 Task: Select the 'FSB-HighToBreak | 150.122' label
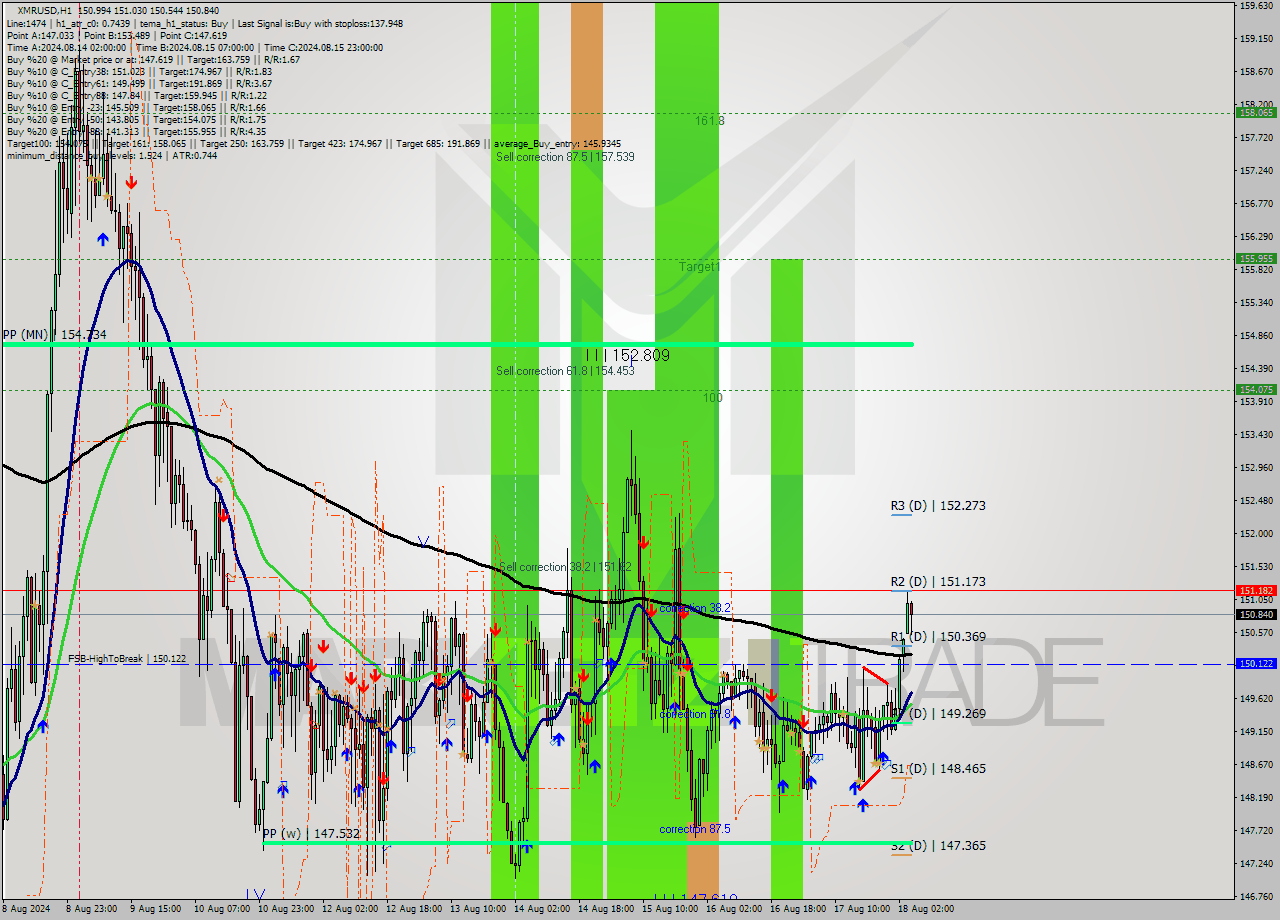pos(127,659)
